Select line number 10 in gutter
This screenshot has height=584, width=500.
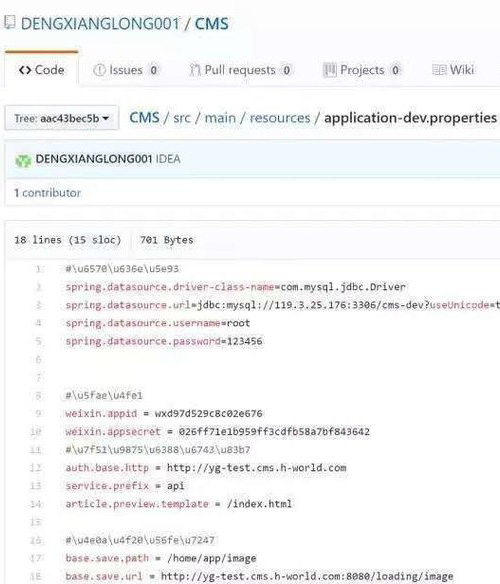coord(36,432)
